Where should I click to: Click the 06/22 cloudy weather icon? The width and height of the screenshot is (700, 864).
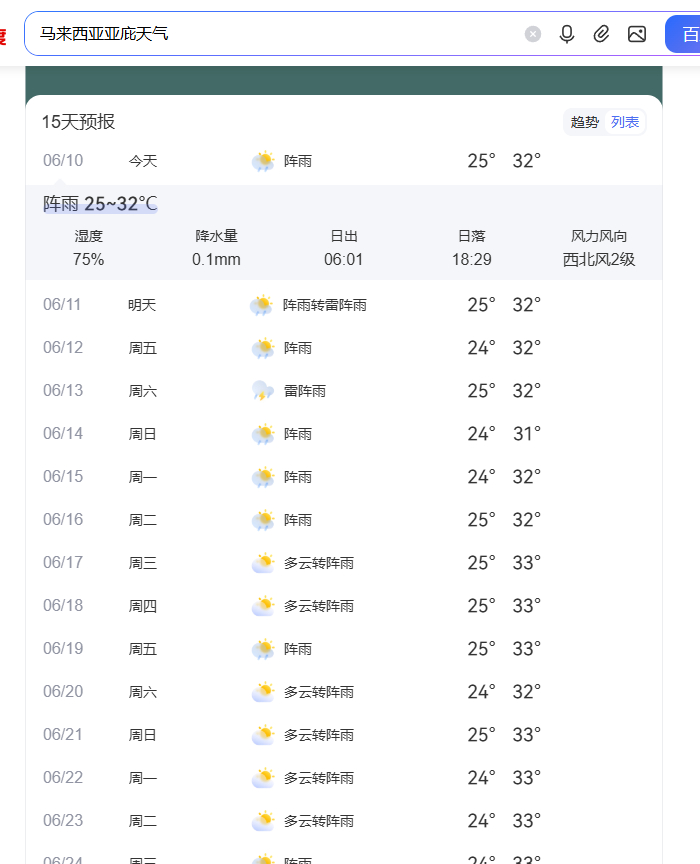[263, 777]
